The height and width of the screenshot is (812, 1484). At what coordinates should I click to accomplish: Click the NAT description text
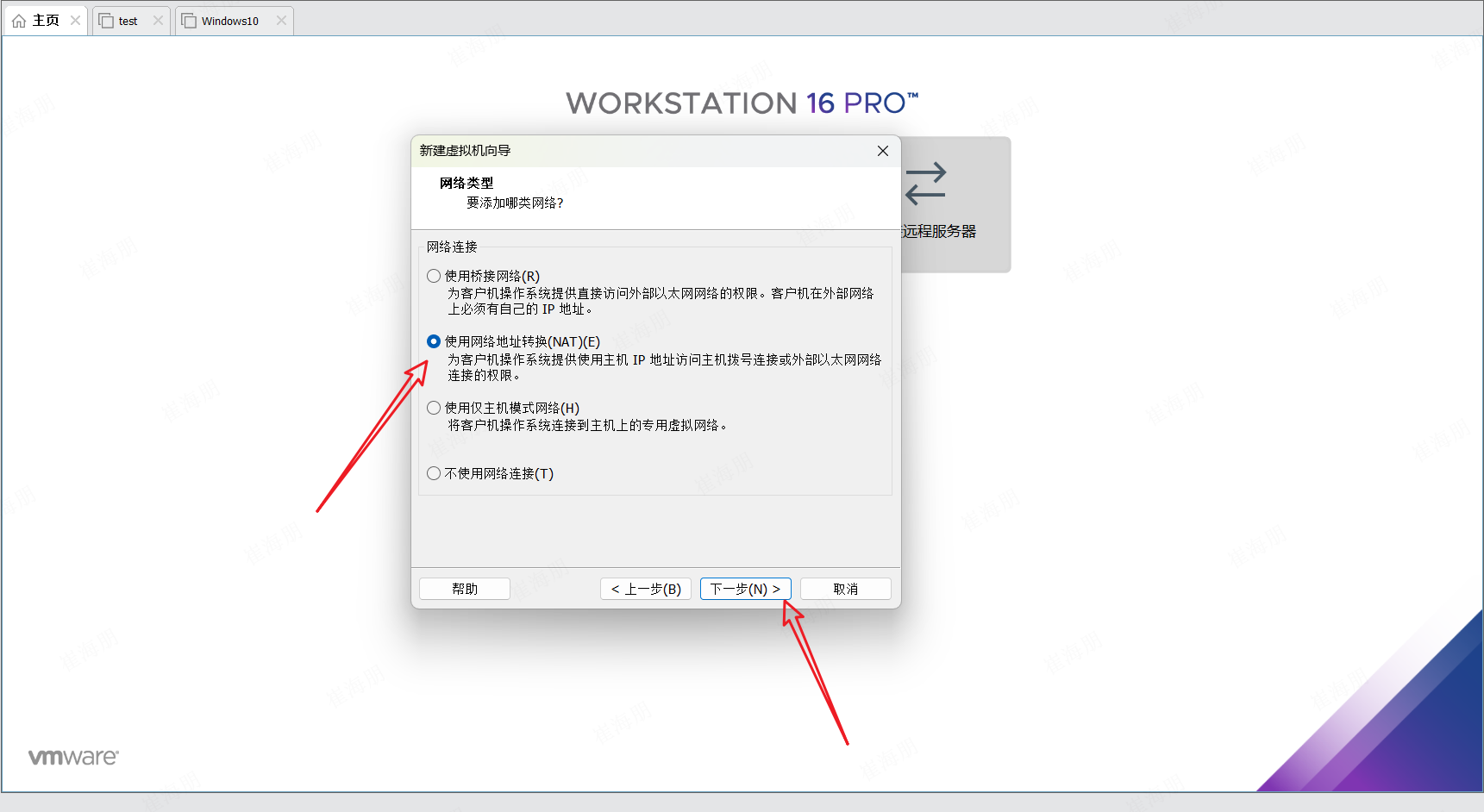(x=664, y=367)
